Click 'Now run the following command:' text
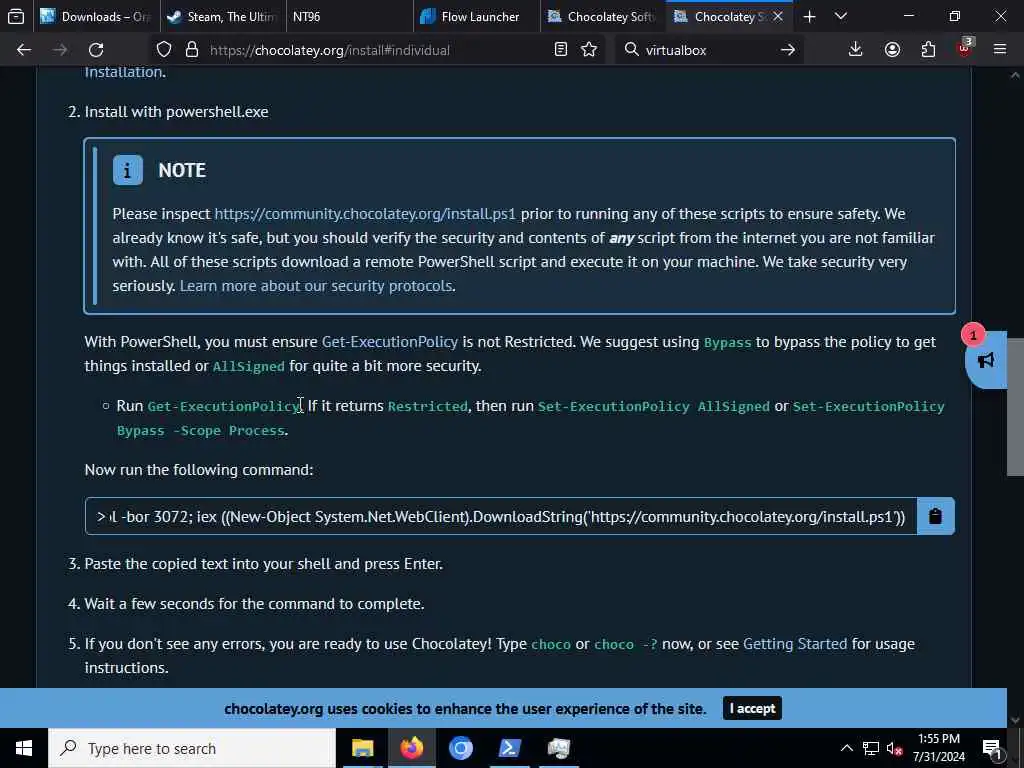This screenshot has width=1024, height=768. pyautogui.click(x=199, y=470)
